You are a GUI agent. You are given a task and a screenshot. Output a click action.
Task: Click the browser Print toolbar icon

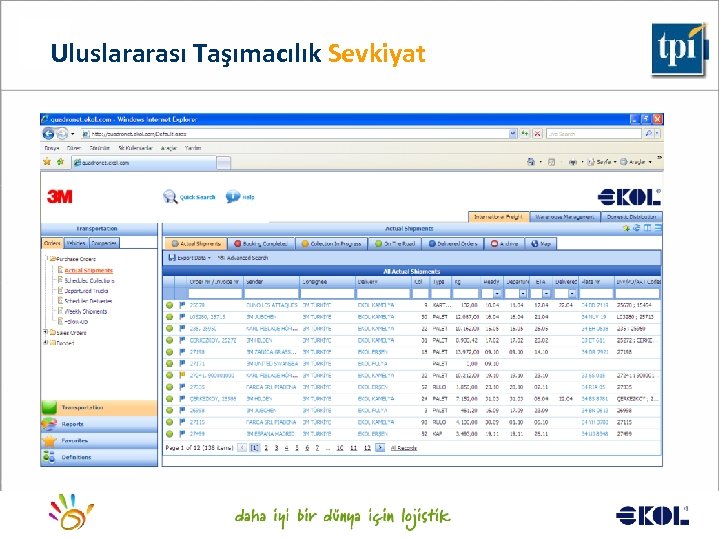[x=573, y=162]
